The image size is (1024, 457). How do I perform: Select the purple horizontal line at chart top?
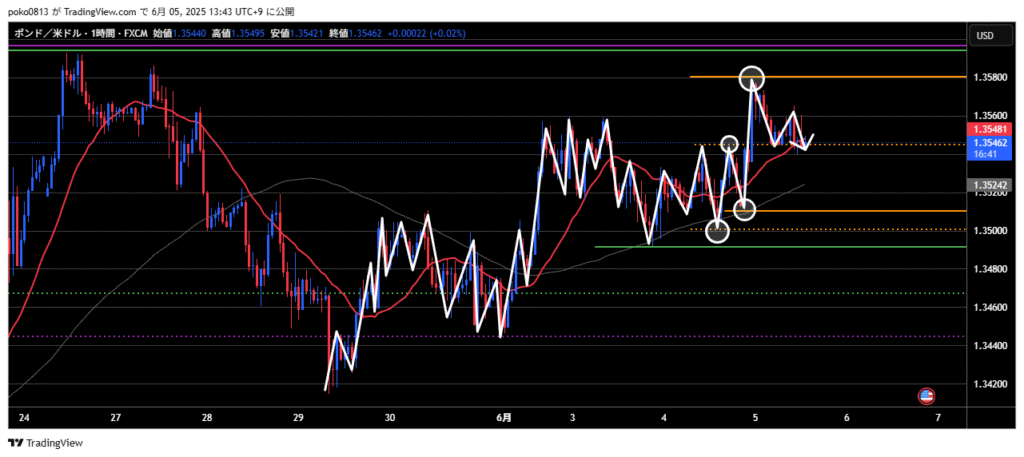480,48
